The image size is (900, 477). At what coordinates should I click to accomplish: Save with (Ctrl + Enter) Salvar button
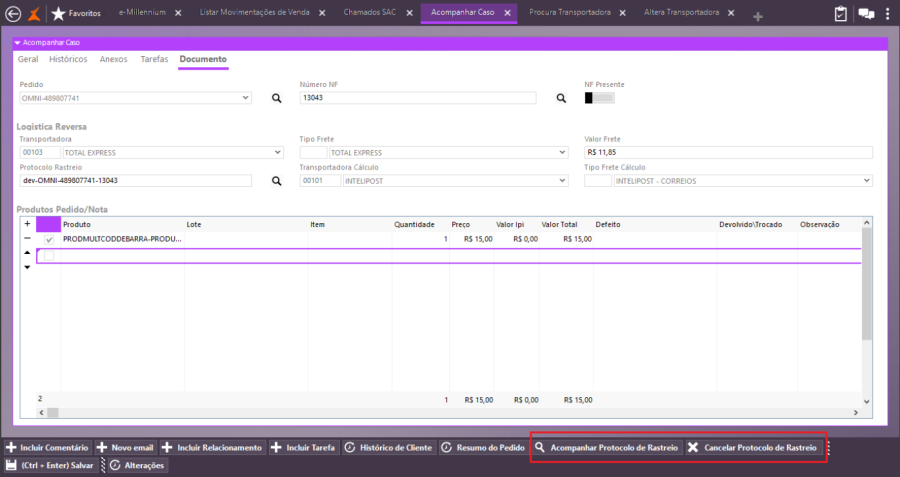coord(50,466)
